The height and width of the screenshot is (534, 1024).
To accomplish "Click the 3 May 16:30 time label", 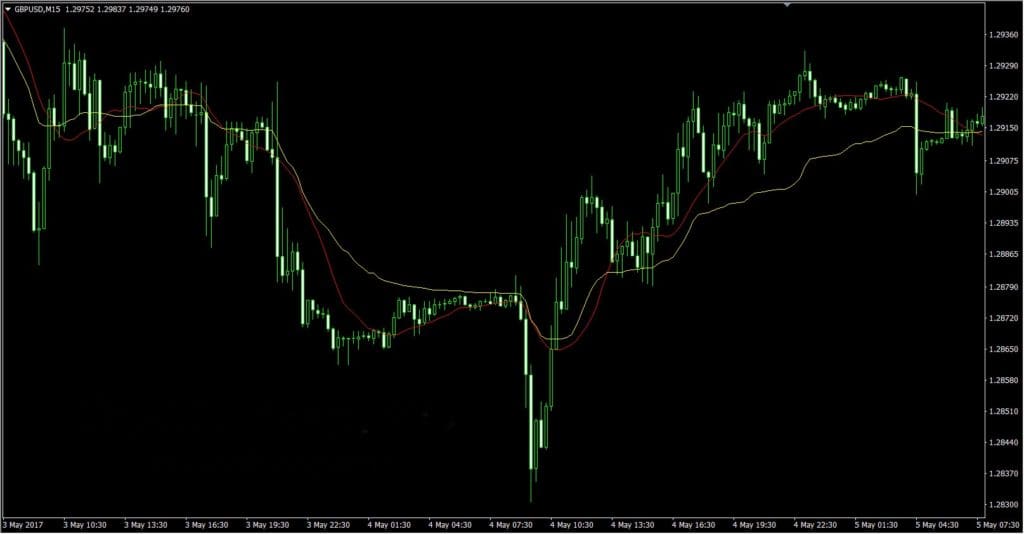I will point(206,525).
